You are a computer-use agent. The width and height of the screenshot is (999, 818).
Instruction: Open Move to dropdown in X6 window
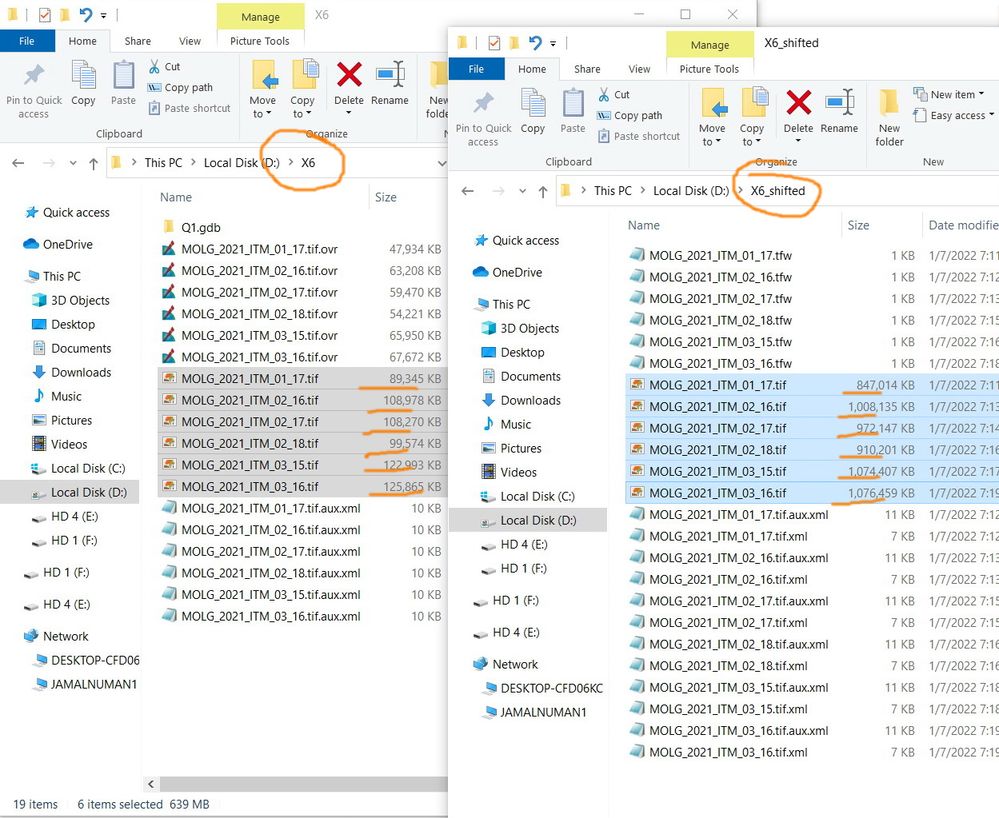(262, 89)
